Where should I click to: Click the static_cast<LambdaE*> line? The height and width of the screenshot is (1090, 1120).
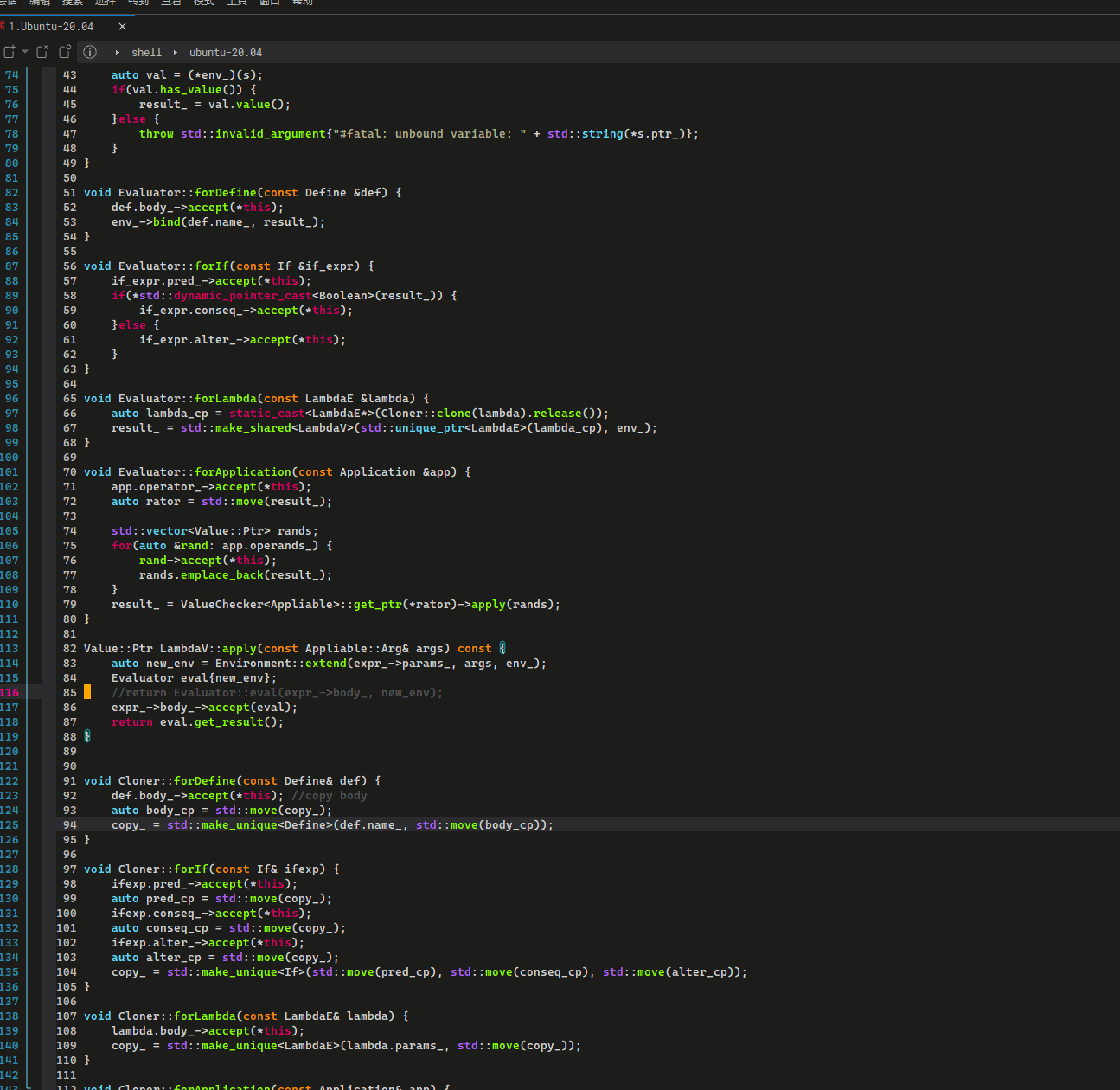[x=360, y=414]
